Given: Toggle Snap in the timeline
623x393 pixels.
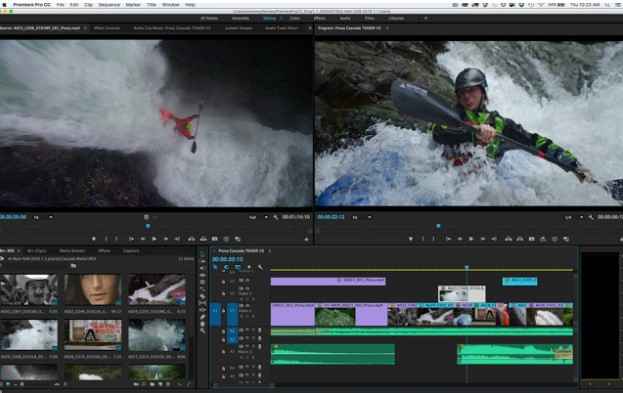Looking at the screenshot, I should 226,268.
